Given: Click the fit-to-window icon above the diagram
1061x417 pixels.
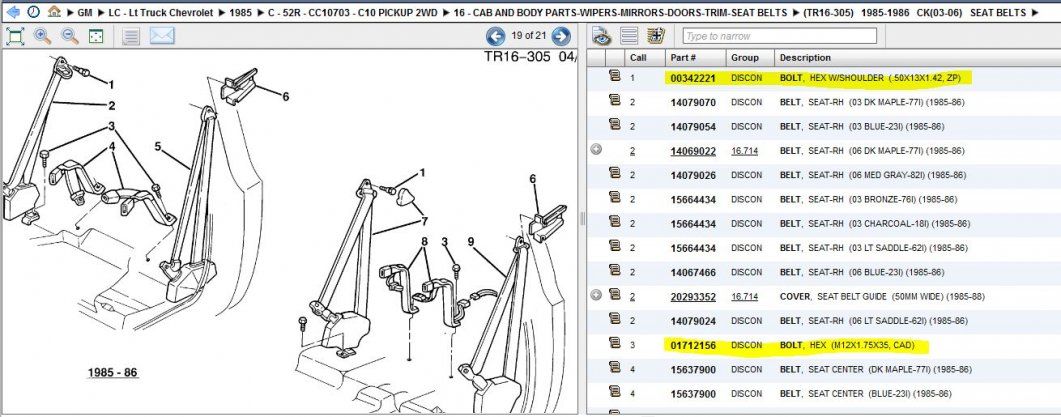Looking at the screenshot, I should [15, 36].
